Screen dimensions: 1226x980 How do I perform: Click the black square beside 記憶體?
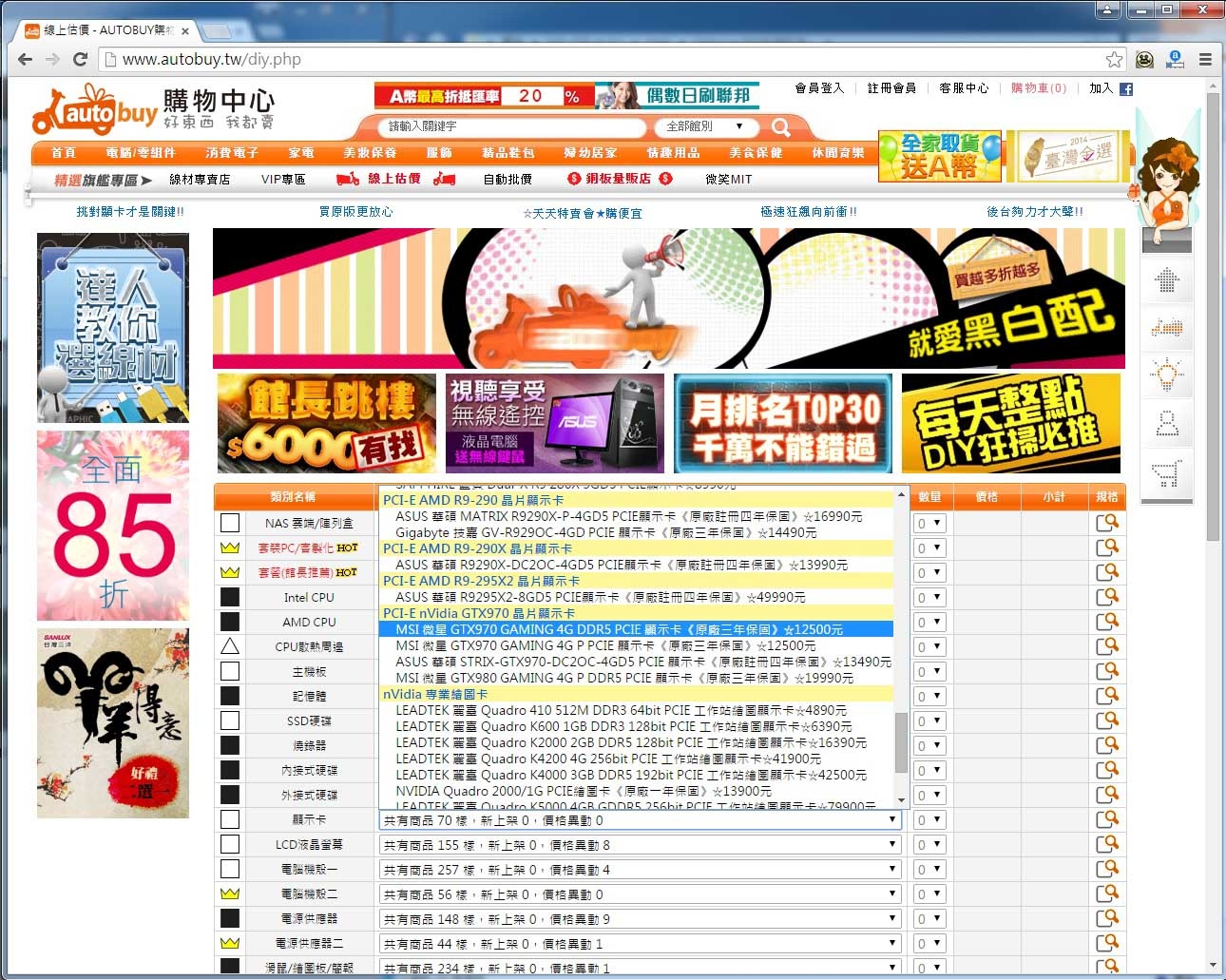(x=229, y=696)
